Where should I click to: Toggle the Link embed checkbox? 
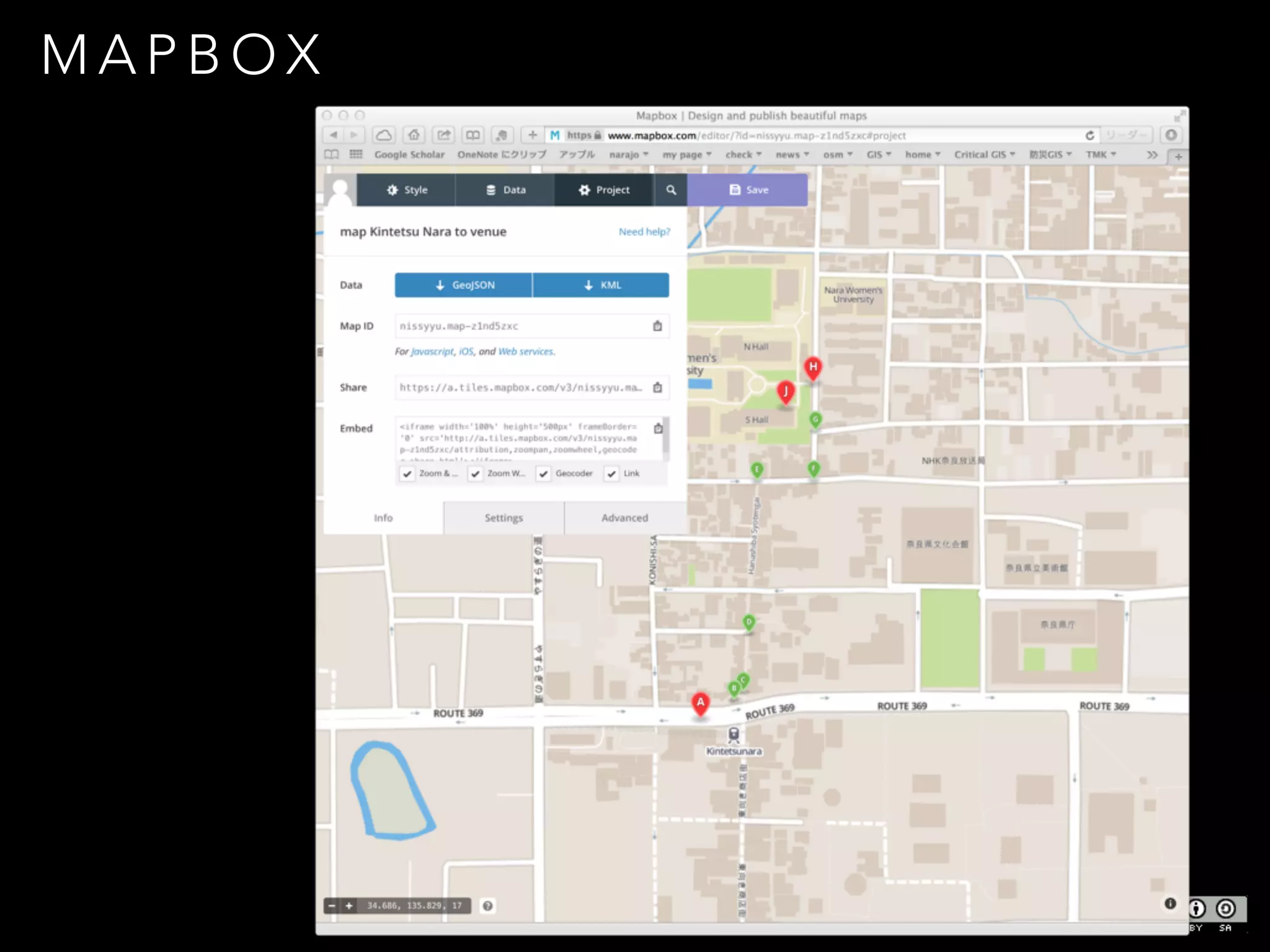pyautogui.click(x=612, y=474)
